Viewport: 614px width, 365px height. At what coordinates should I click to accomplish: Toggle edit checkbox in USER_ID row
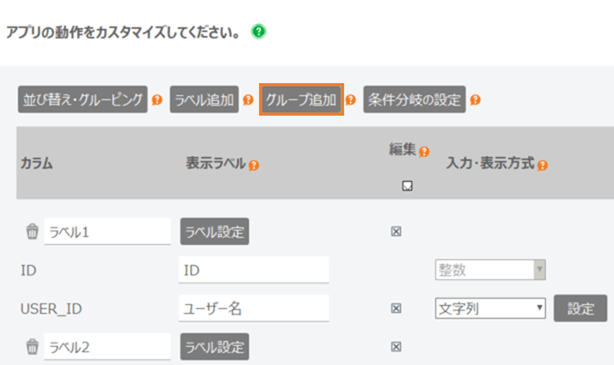point(396,308)
